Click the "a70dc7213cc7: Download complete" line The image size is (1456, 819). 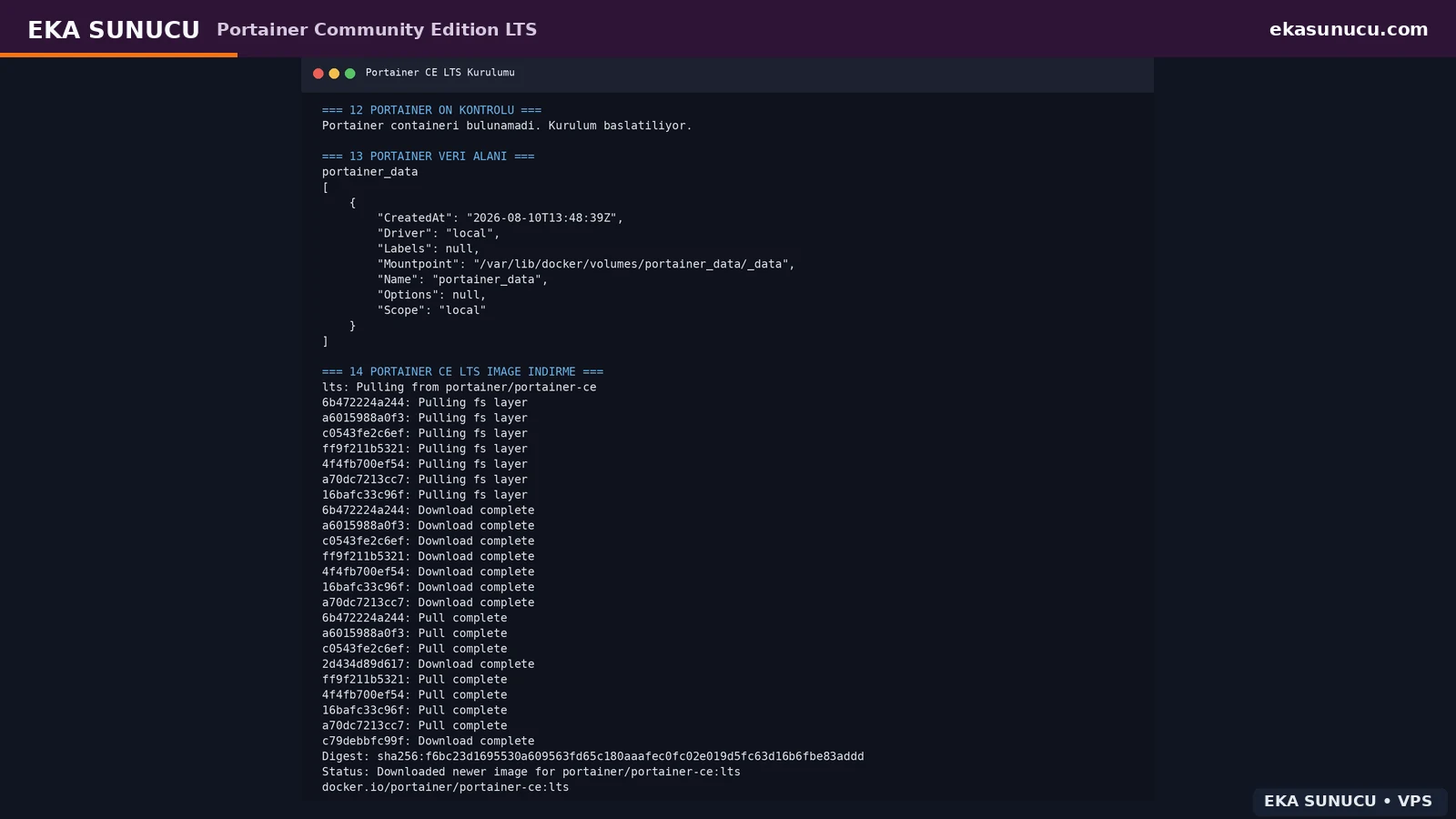[429, 604]
